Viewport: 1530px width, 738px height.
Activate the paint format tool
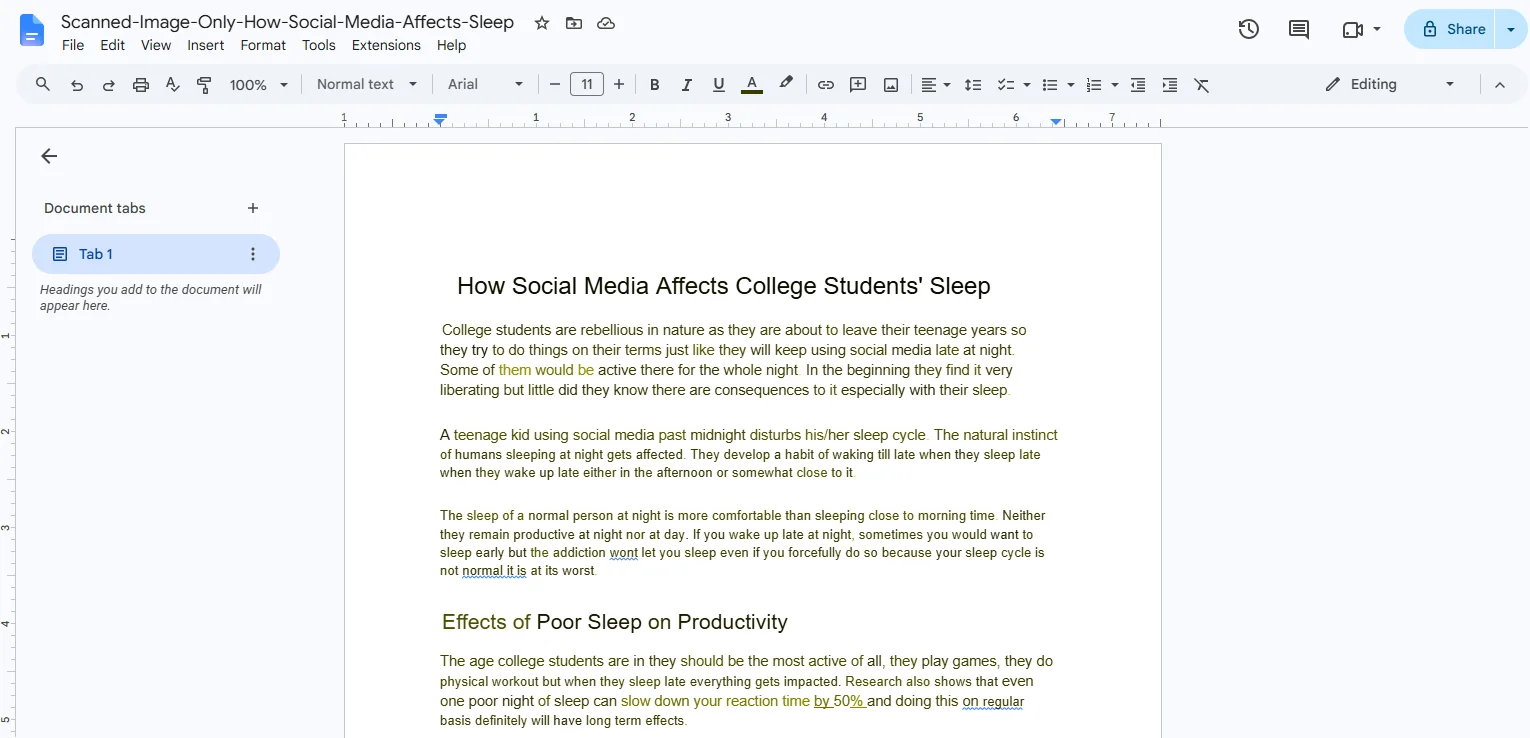(204, 85)
